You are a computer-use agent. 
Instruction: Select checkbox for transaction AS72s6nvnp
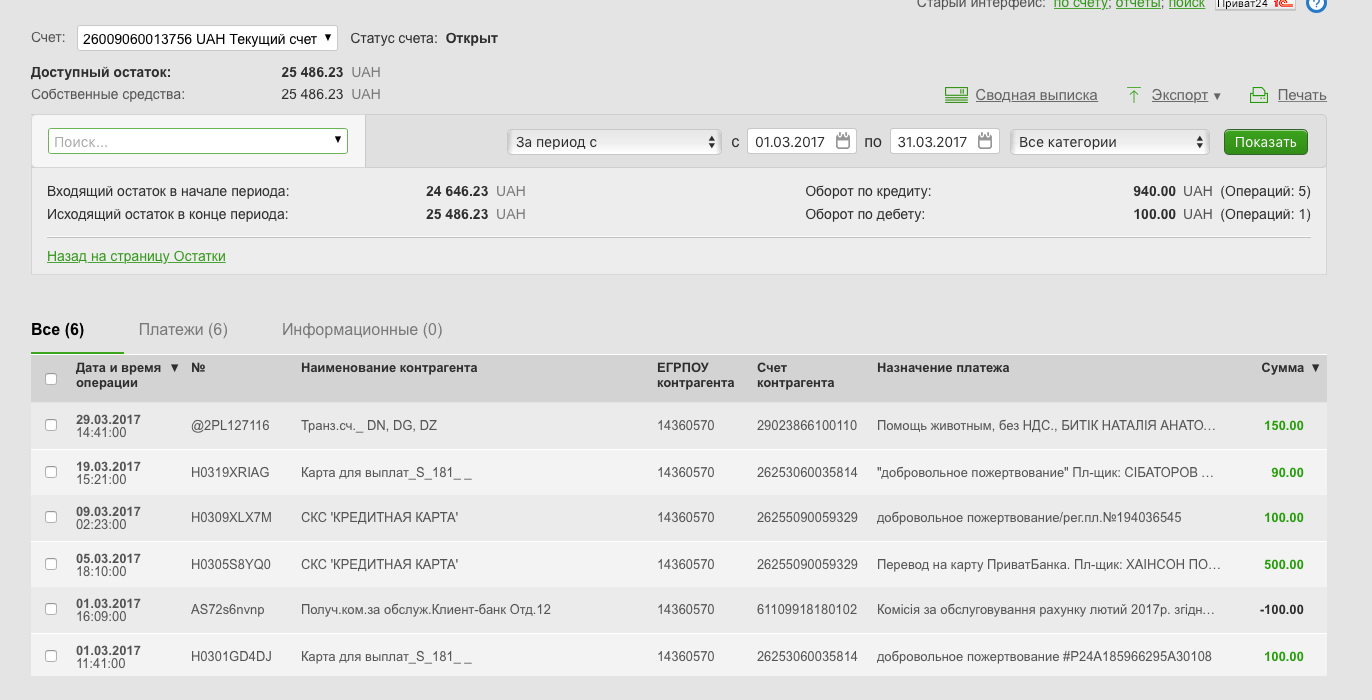click(x=51, y=609)
